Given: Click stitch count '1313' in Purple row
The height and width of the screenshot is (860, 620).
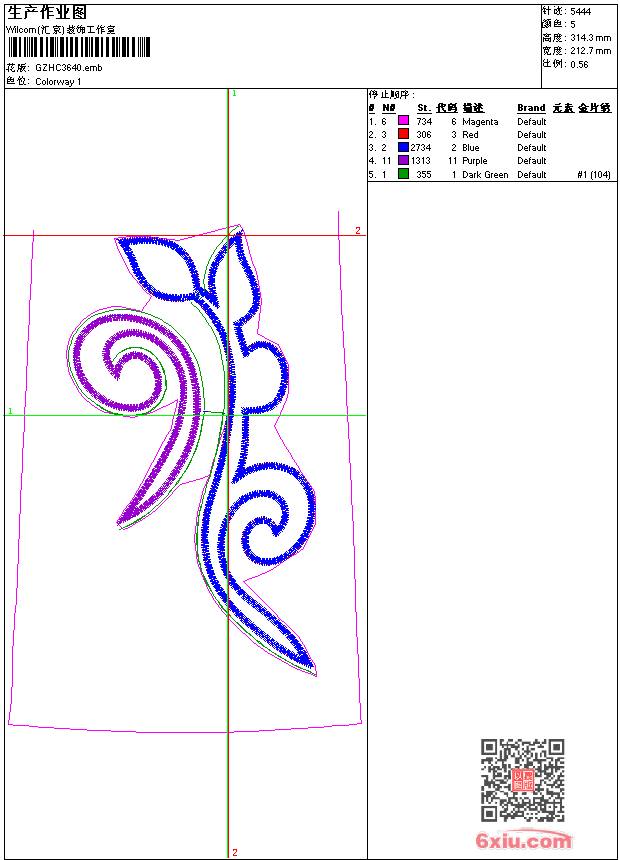Looking at the screenshot, I should point(421,161).
